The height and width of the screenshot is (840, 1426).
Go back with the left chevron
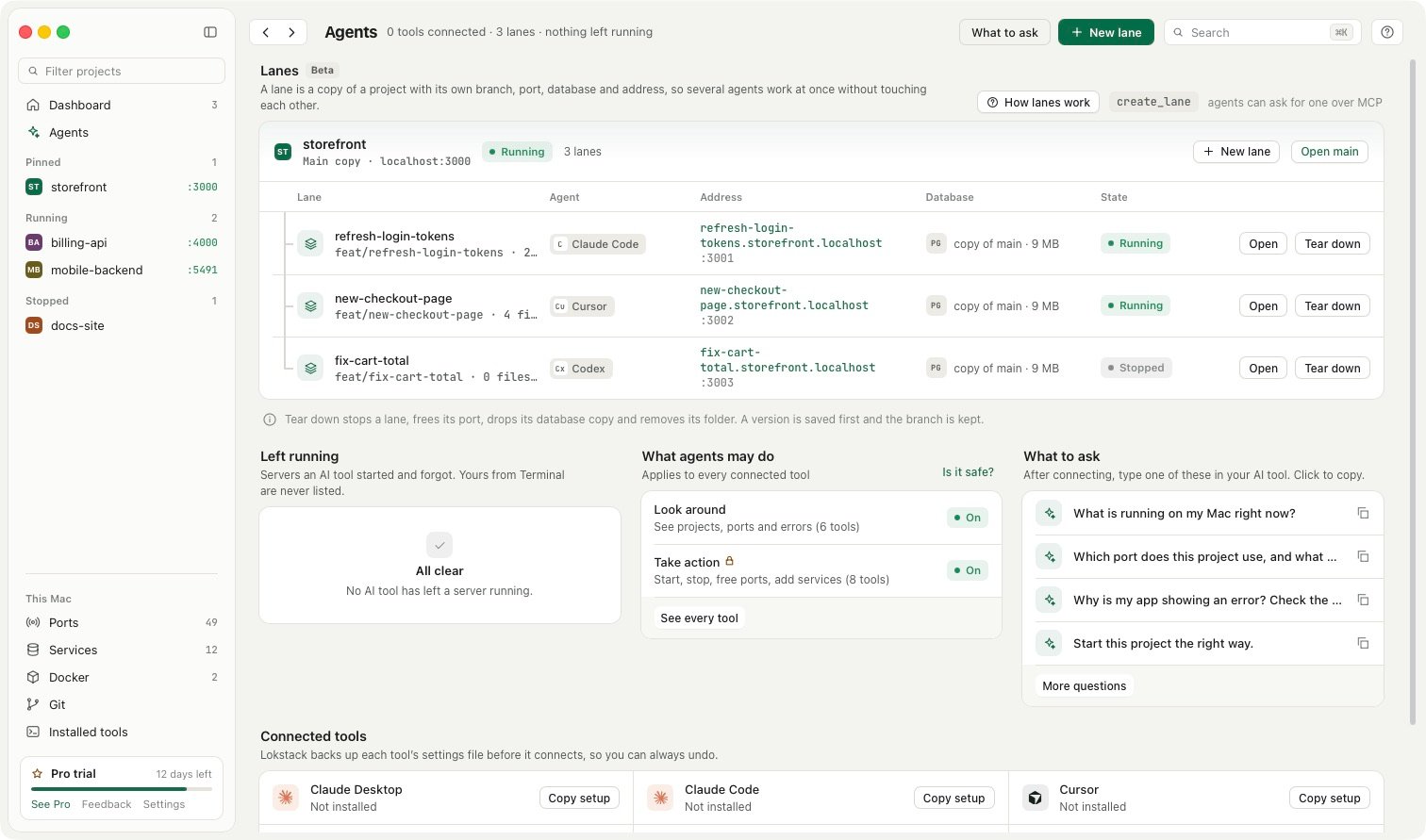coord(266,32)
